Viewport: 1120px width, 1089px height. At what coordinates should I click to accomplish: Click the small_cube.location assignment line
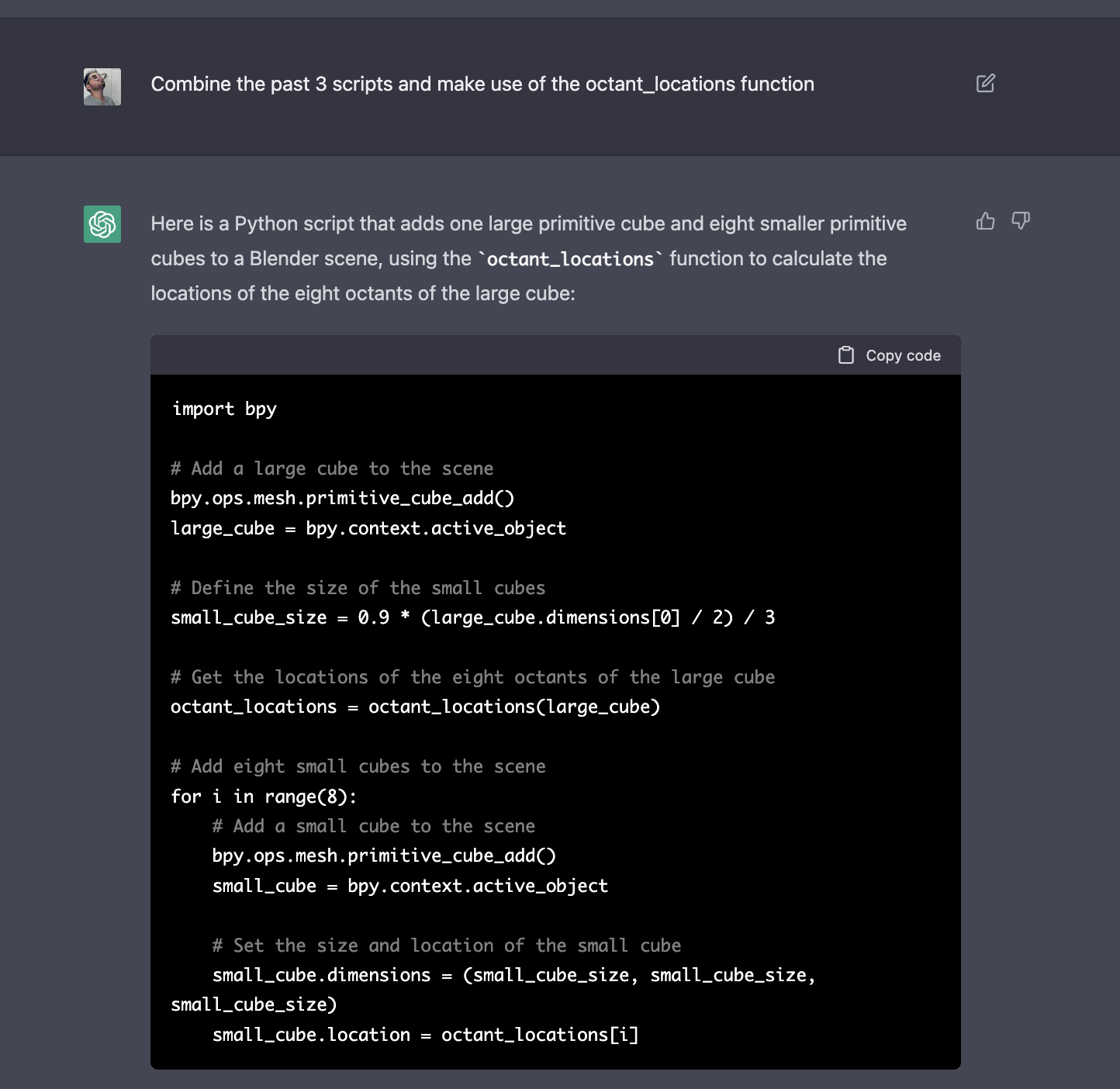(425, 1035)
